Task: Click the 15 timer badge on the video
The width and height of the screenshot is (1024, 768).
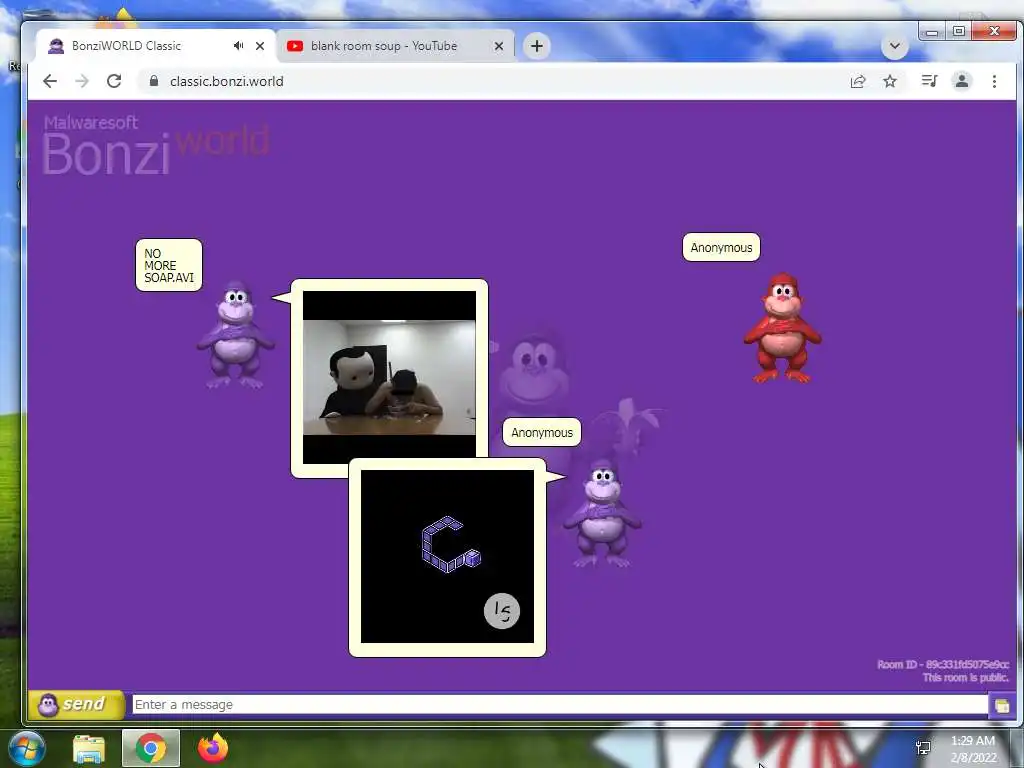Action: (x=502, y=611)
